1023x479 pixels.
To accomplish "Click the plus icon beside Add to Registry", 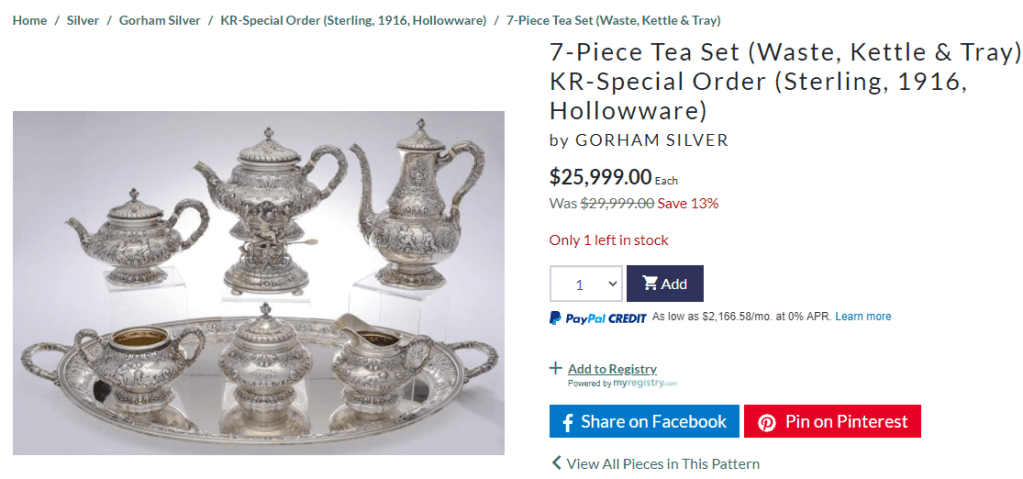I will point(556,368).
